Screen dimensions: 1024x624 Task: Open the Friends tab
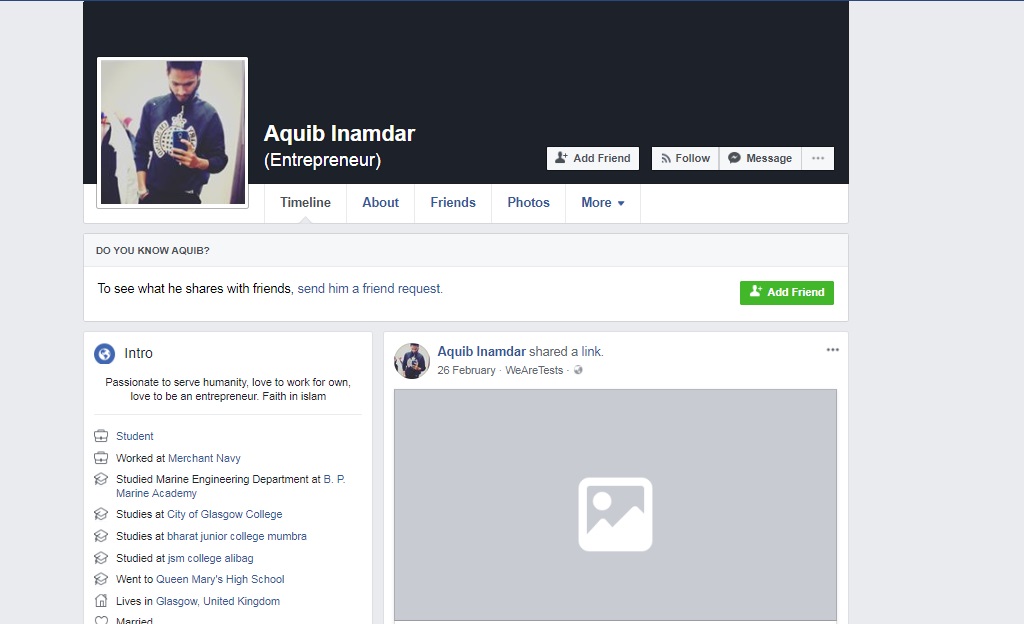coord(453,202)
